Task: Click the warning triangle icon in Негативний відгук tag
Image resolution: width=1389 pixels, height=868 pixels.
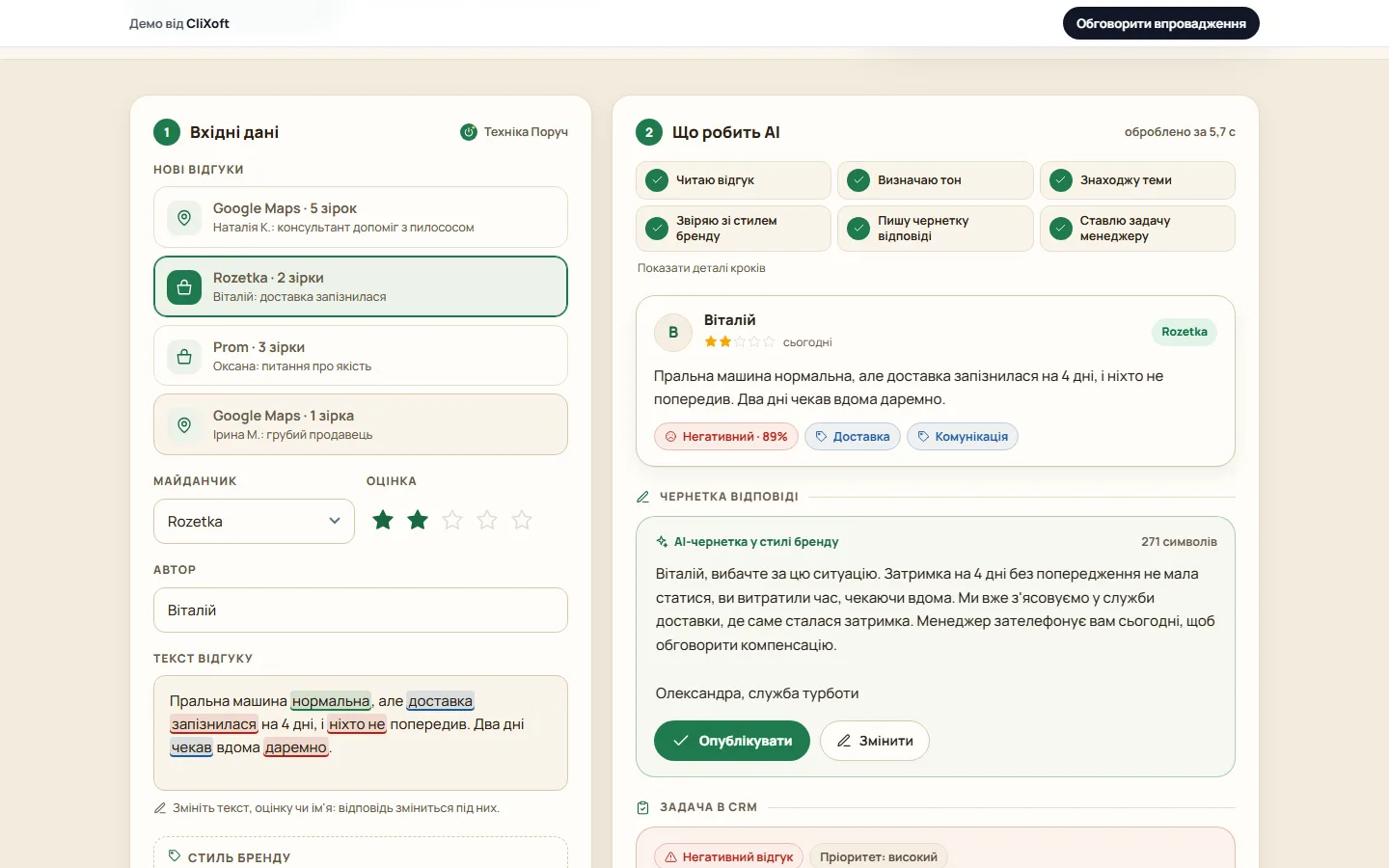Action: pyautogui.click(x=670, y=857)
